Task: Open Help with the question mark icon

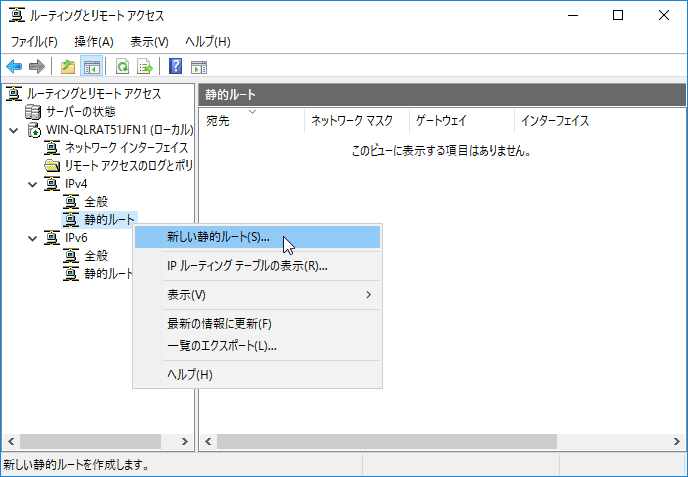Action: [x=176, y=67]
